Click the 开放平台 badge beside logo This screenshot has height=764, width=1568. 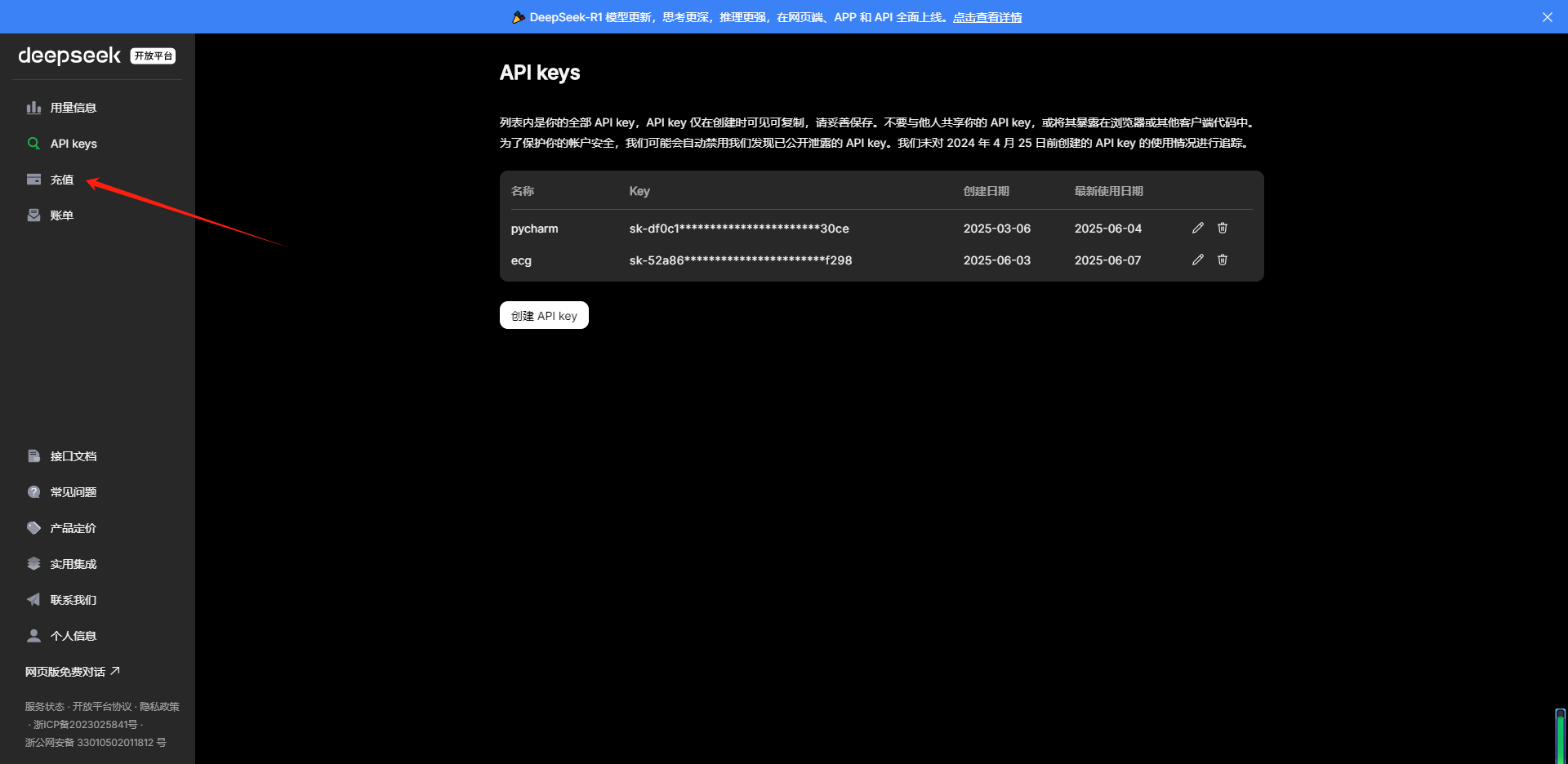tap(153, 56)
